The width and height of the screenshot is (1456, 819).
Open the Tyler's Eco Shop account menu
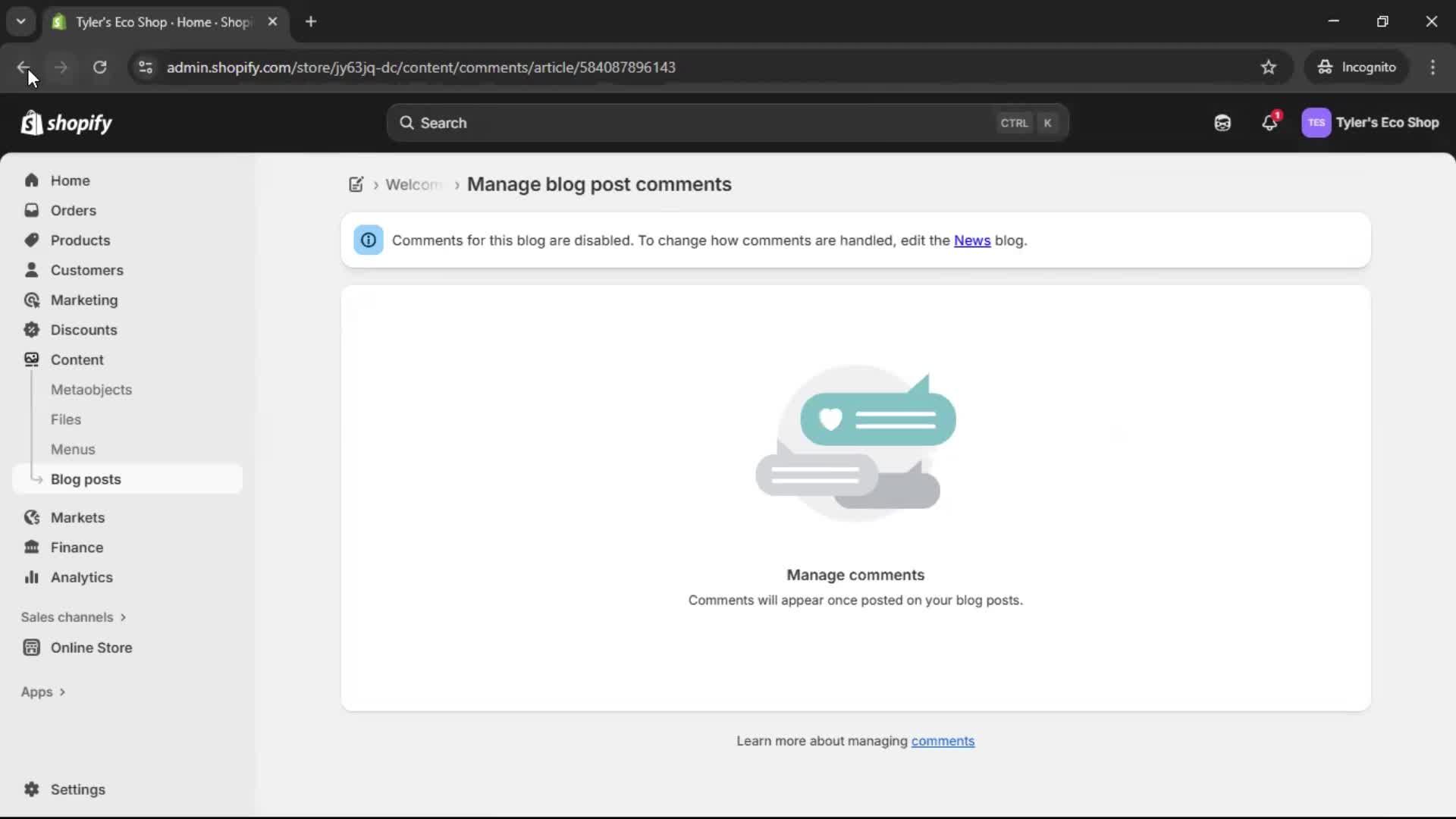(1373, 122)
